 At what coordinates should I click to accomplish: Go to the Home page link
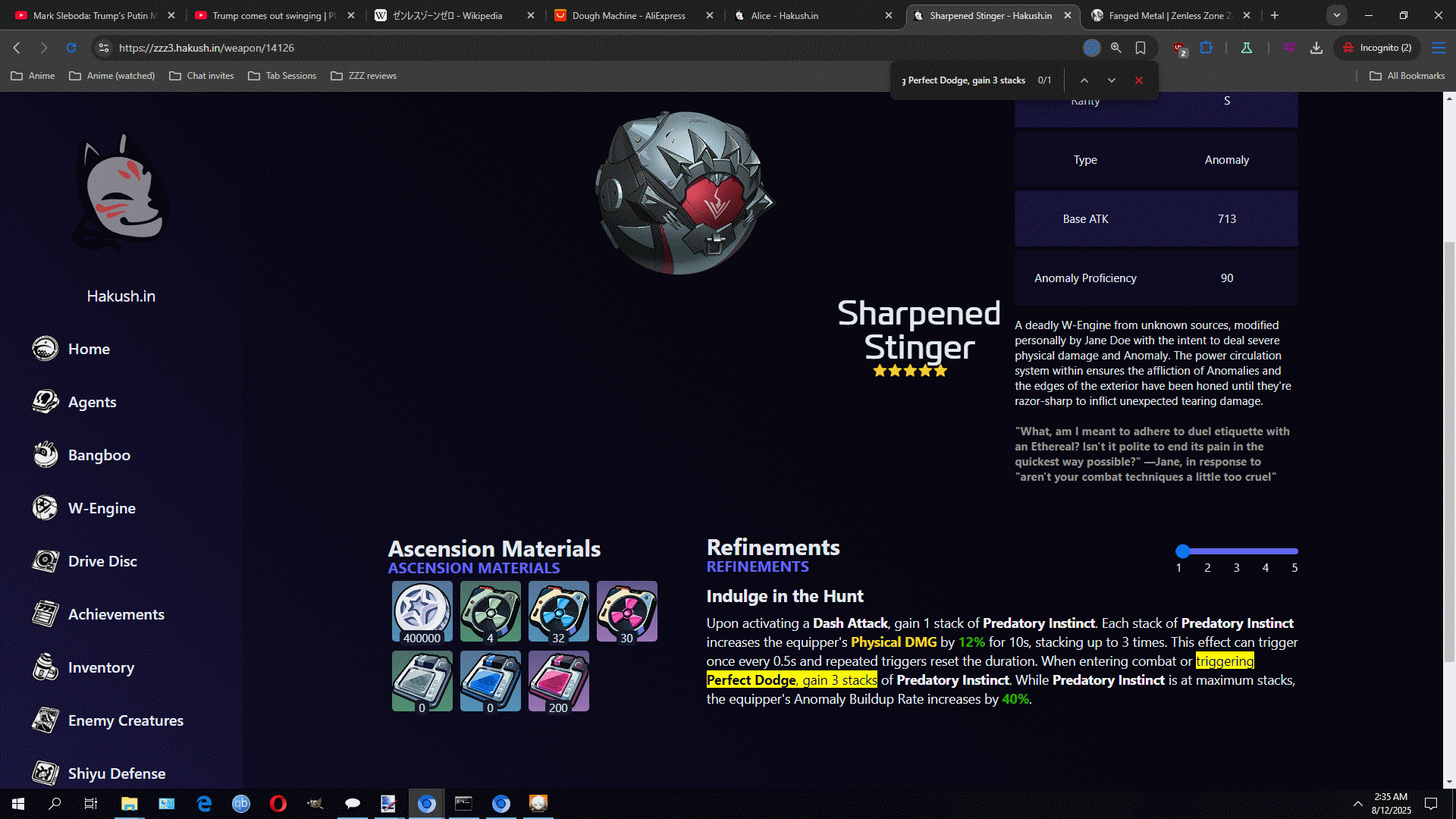click(89, 349)
